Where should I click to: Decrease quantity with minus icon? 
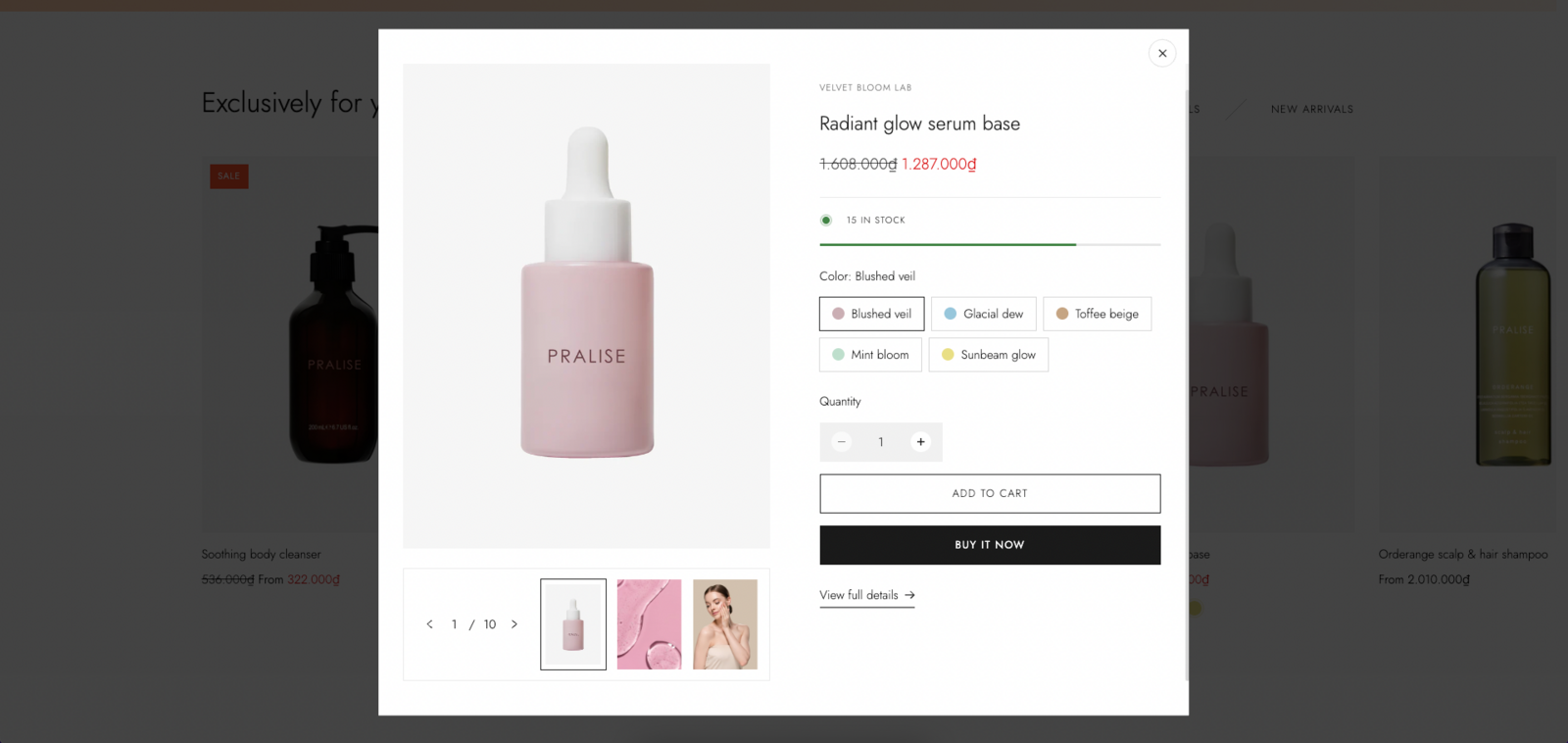tap(841, 442)
